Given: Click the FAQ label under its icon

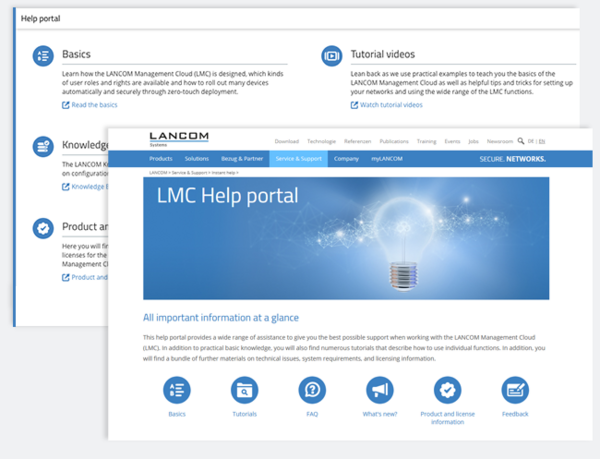Looking at the screenshot, I should (x=312, y=414).
